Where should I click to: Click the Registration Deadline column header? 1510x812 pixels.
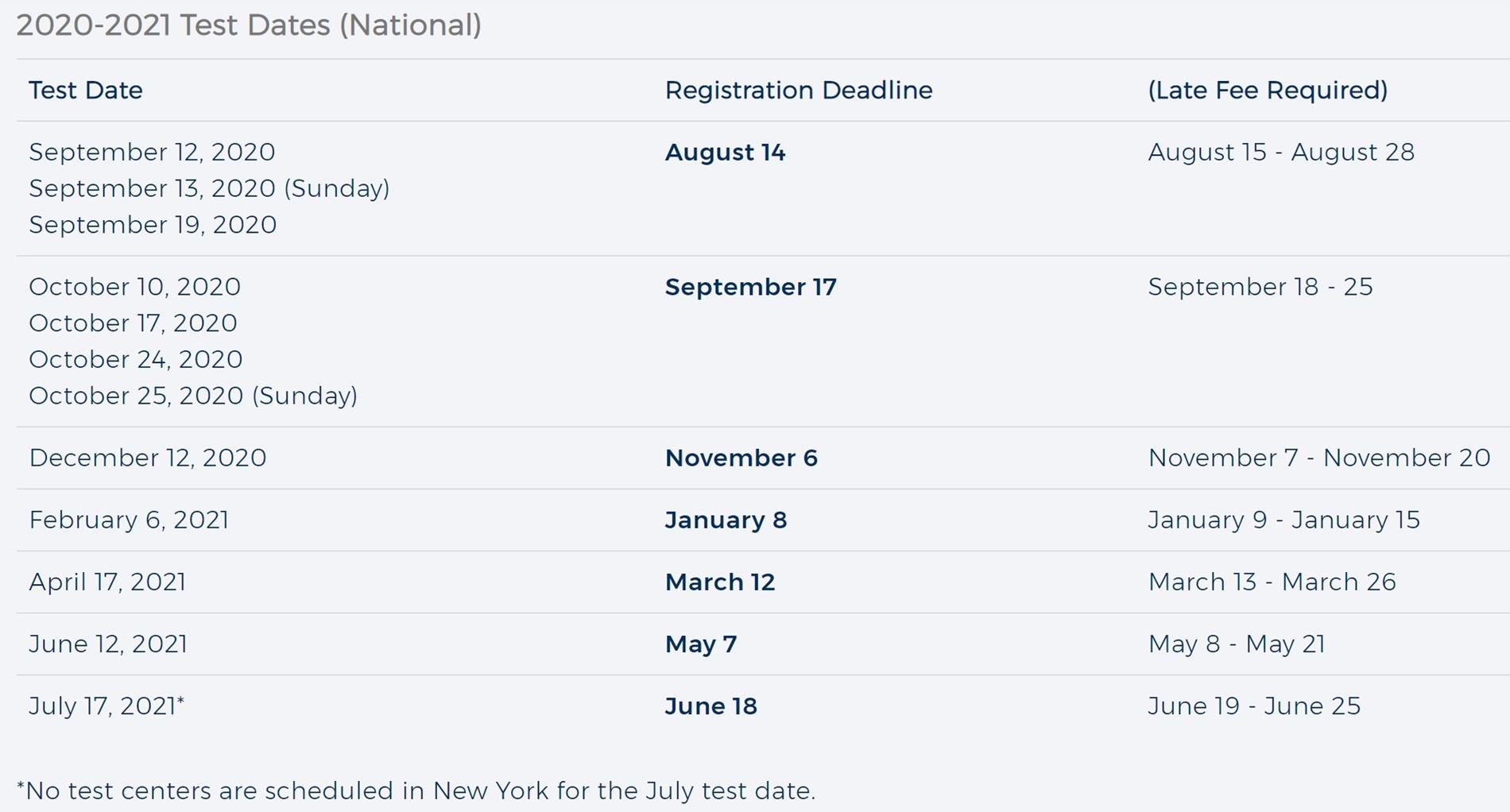[x=799, y=90]
